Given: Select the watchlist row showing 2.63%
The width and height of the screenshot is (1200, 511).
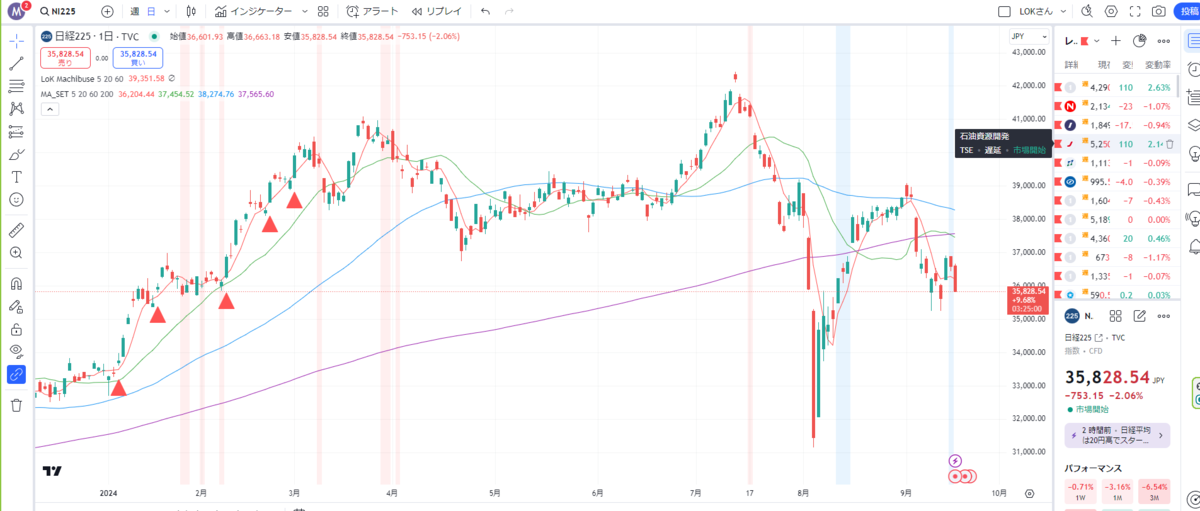Looking at the screenshot, I should 1117,87.
